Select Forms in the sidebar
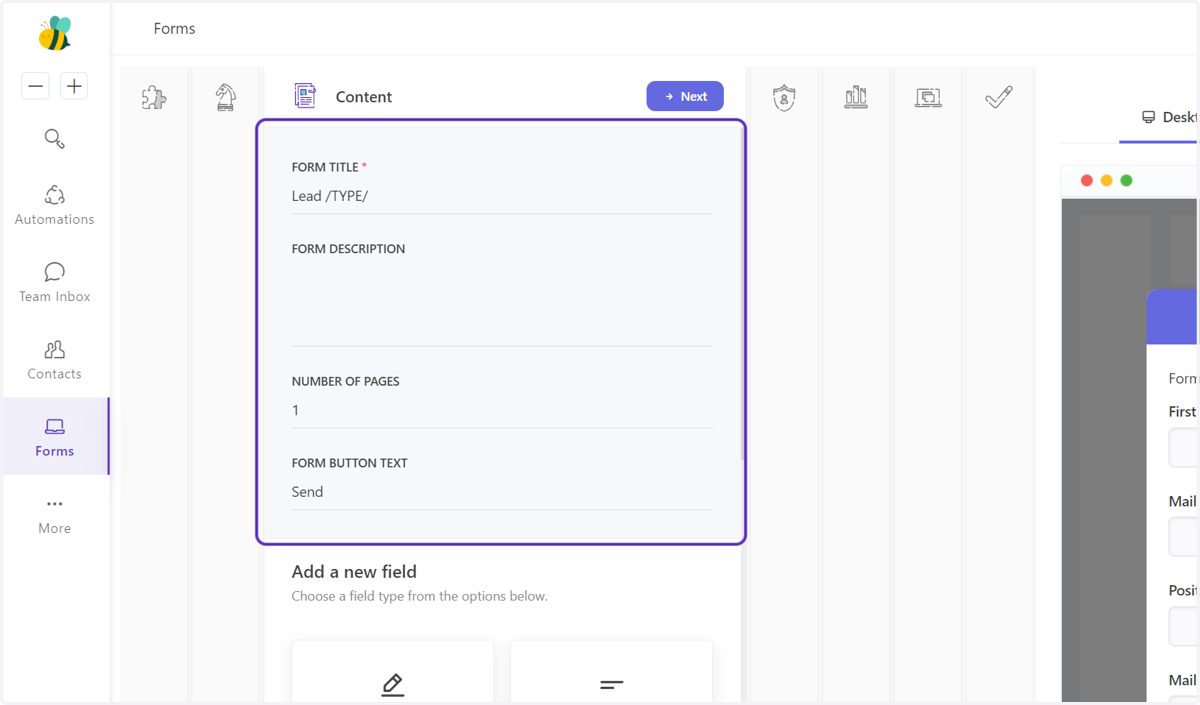1200x705 pixels. [55, 437]
